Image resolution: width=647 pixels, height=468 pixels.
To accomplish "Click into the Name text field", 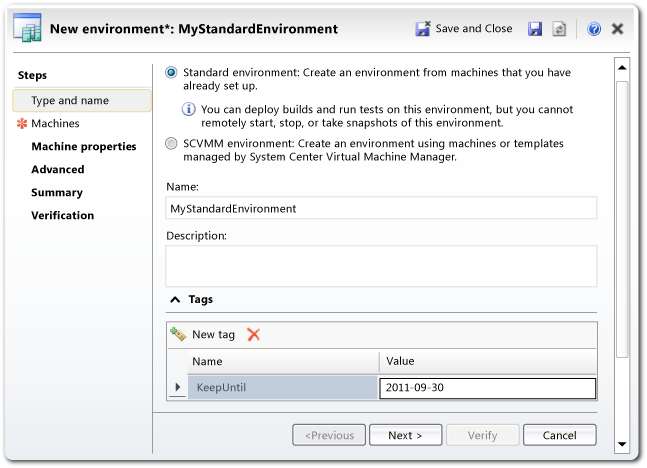I will [380, 208].
